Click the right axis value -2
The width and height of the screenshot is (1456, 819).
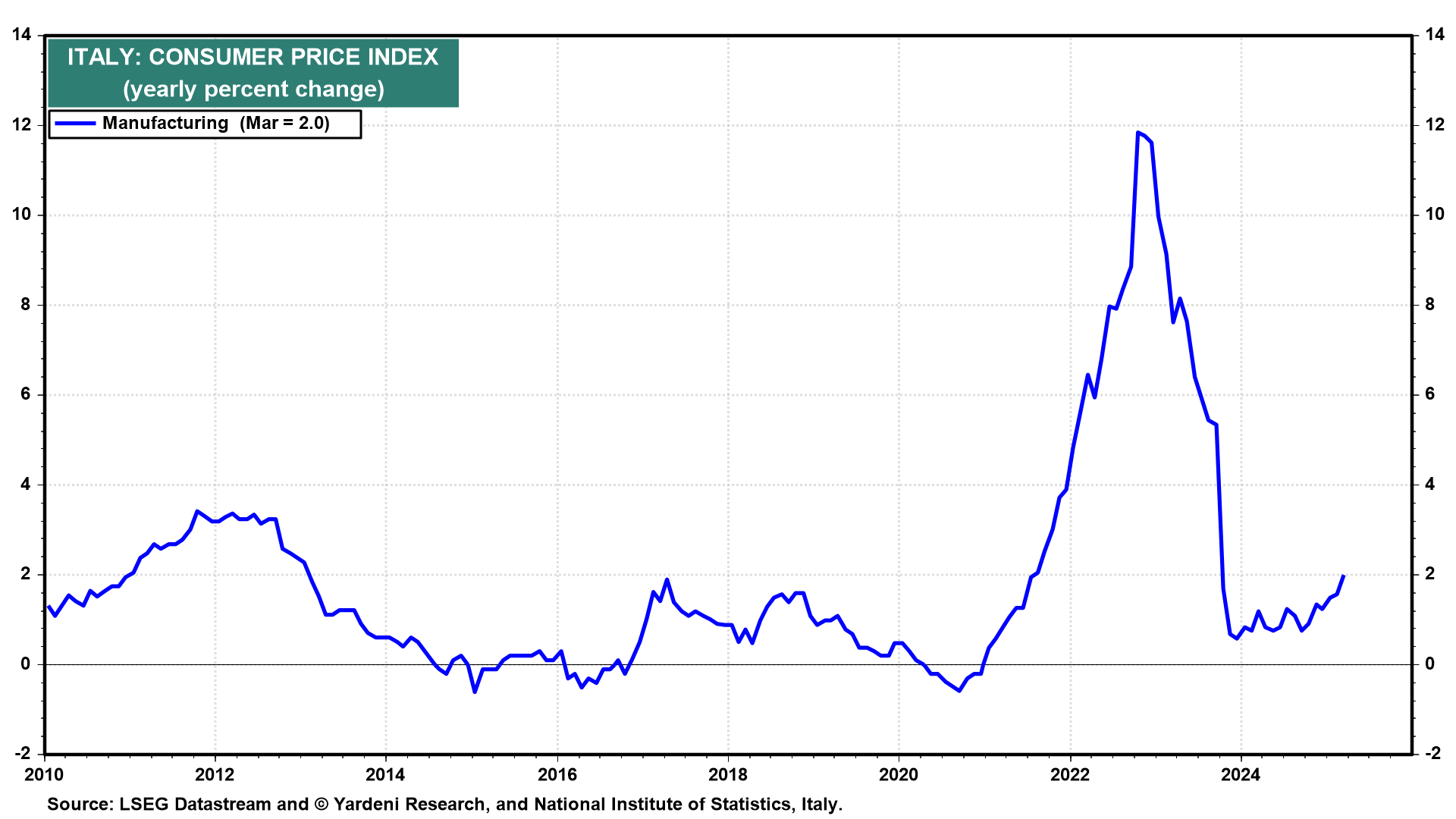(x=1432, y=753)
